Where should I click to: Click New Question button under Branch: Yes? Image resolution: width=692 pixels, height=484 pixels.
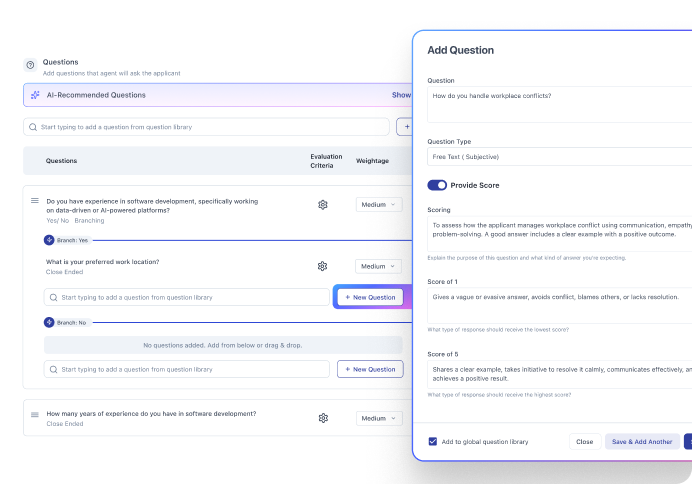point(369,297)
